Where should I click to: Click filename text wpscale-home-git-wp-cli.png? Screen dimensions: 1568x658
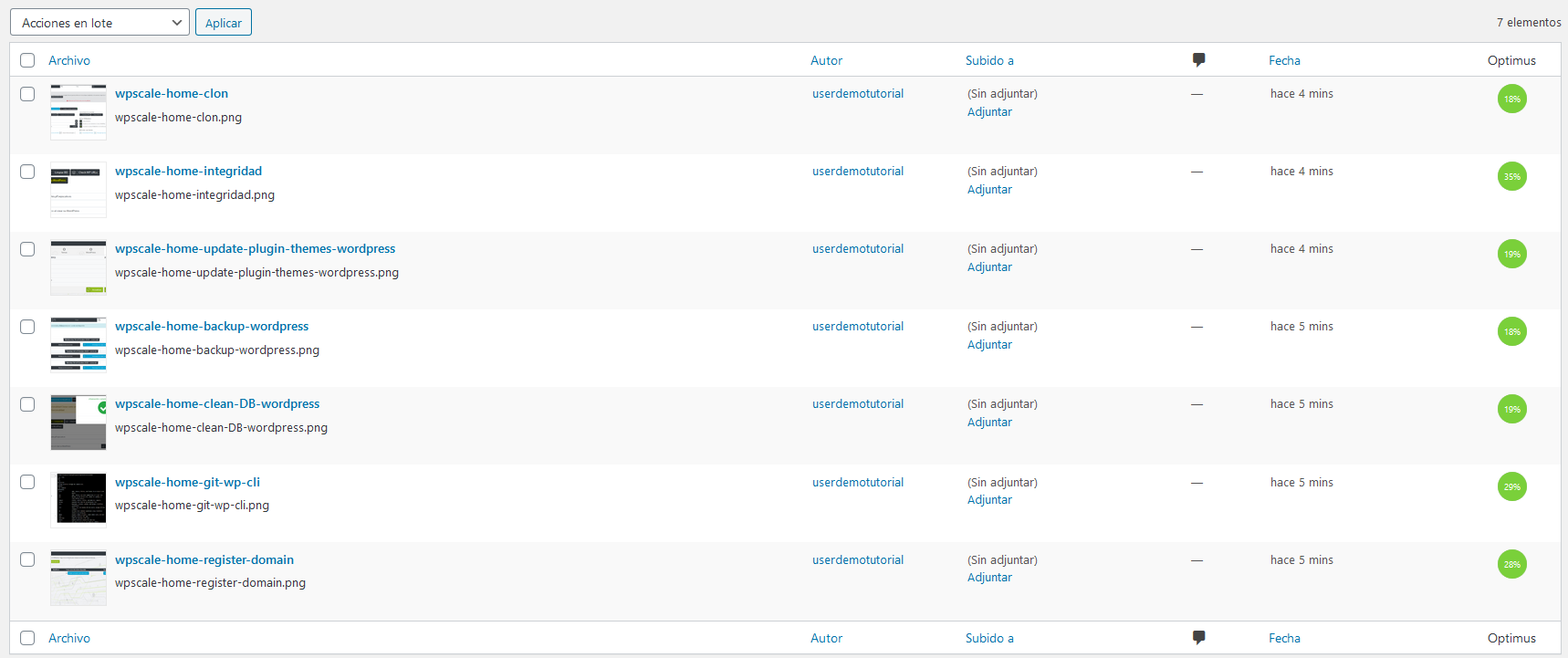point(192,505)
